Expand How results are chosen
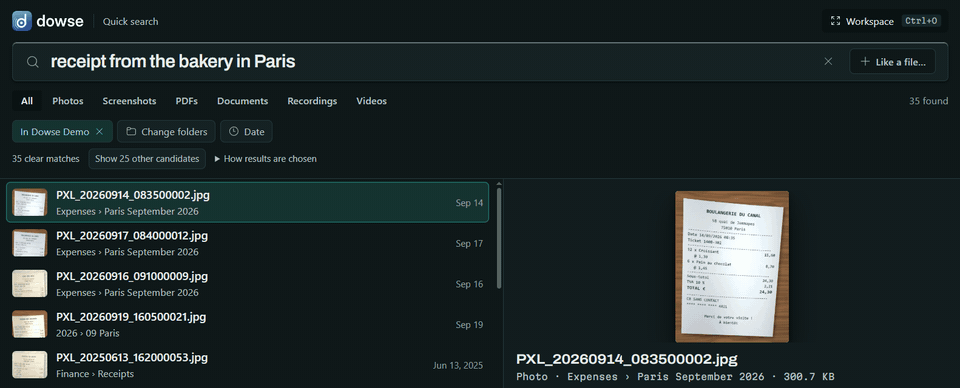This screenshot has height=388, width=960. click(266, 159)
